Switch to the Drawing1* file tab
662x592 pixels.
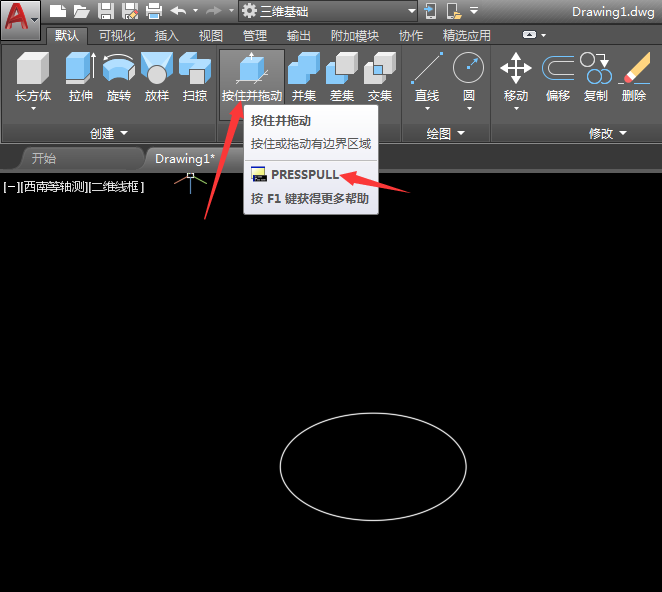185,159
